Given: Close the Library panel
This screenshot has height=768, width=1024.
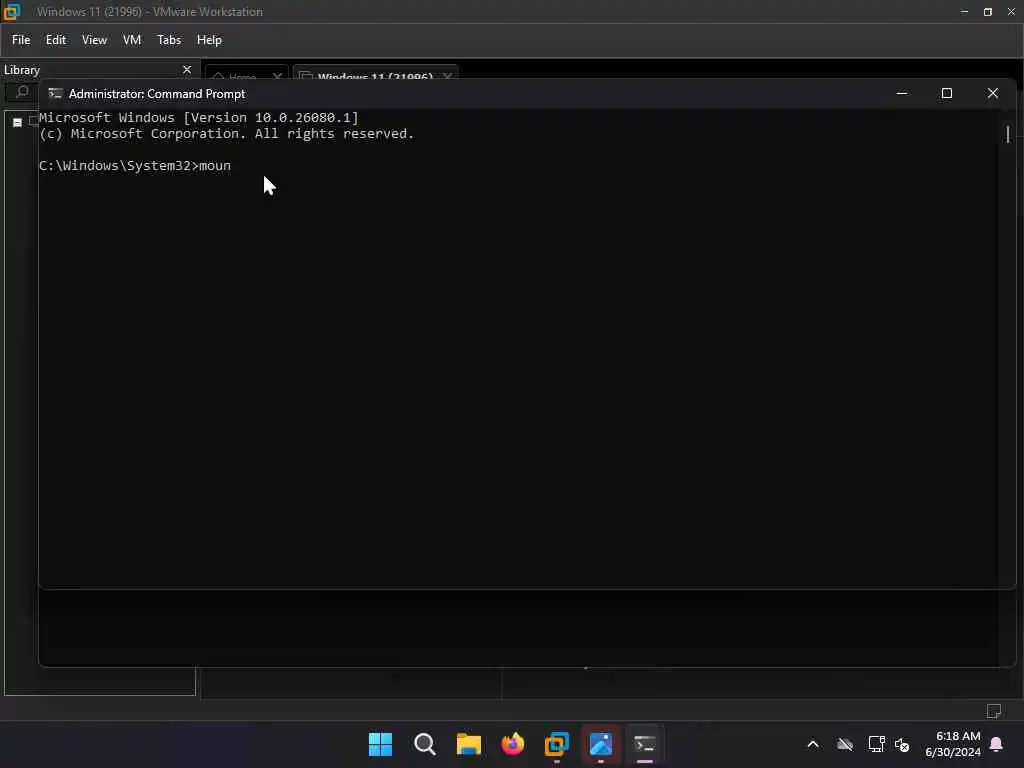Looking at the screenshot, I should [187, 69].
